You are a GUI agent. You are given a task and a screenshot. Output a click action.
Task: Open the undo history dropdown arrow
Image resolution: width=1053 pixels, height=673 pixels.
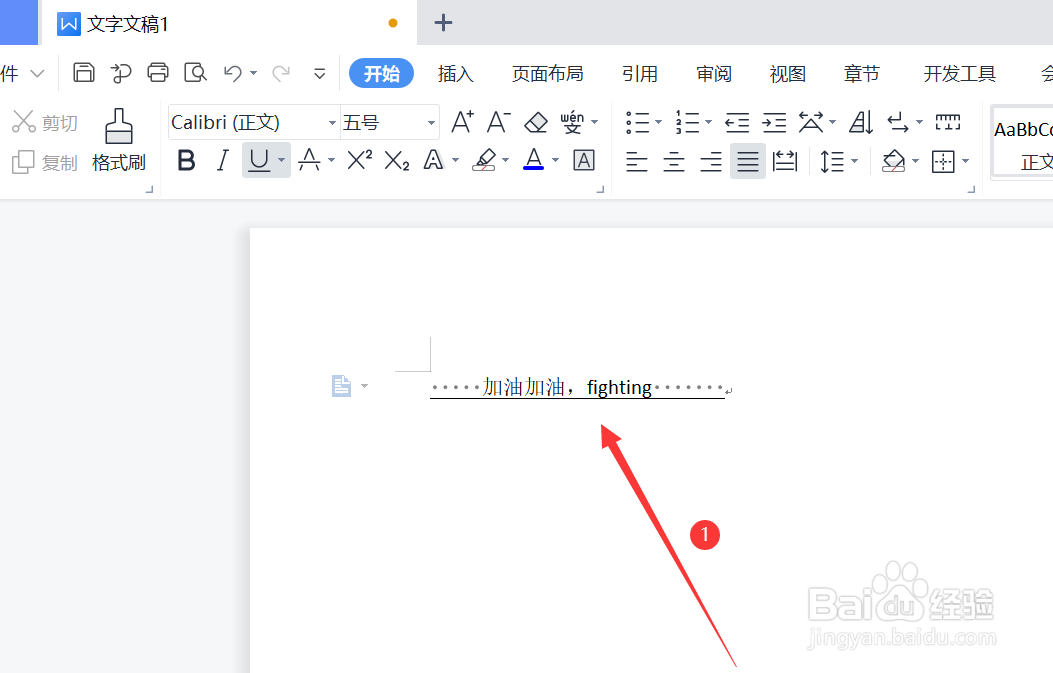253,73
